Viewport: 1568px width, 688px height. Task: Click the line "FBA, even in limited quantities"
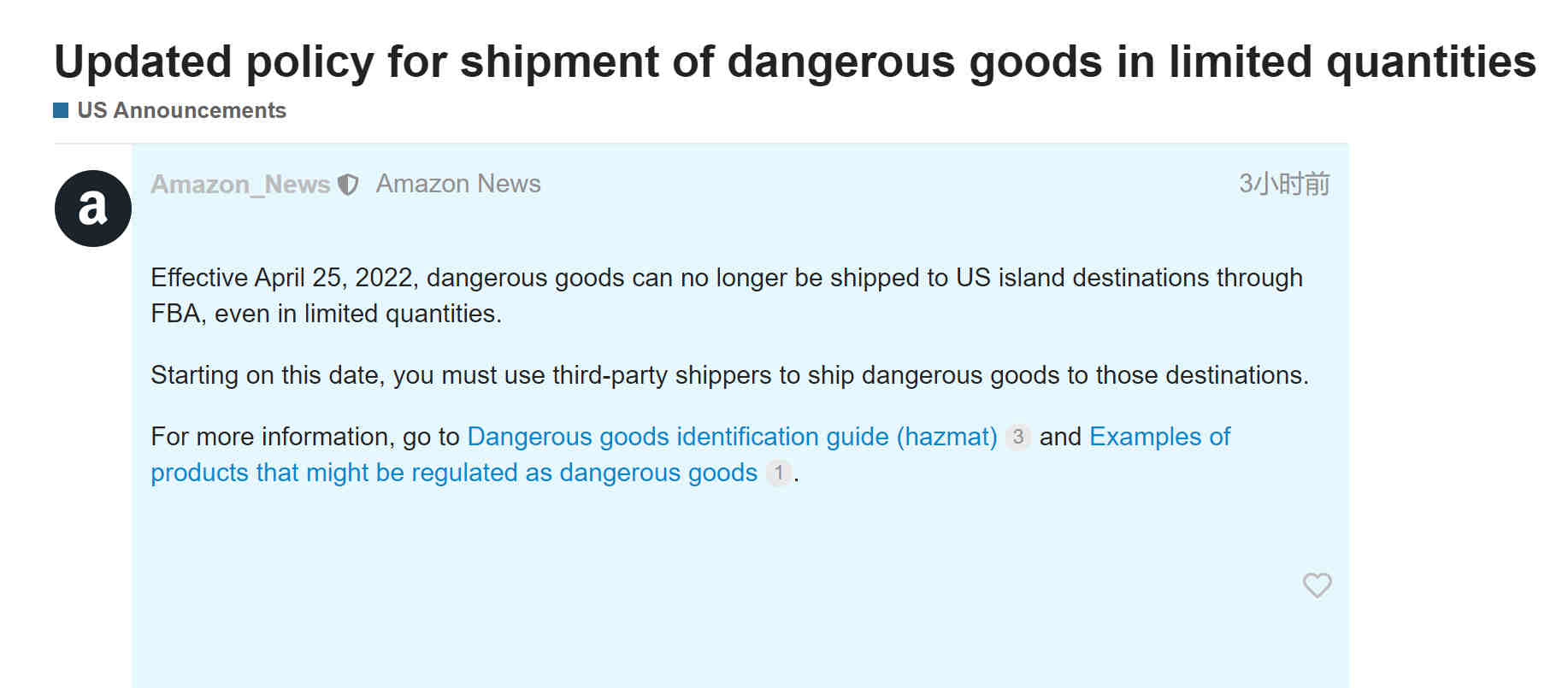326,314
